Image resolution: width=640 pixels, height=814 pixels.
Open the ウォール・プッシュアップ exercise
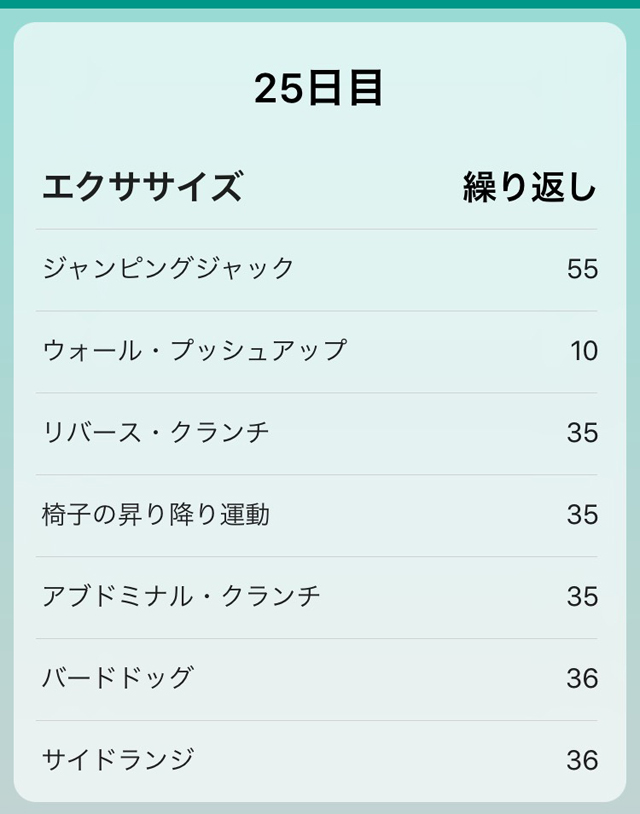point(194,350)
